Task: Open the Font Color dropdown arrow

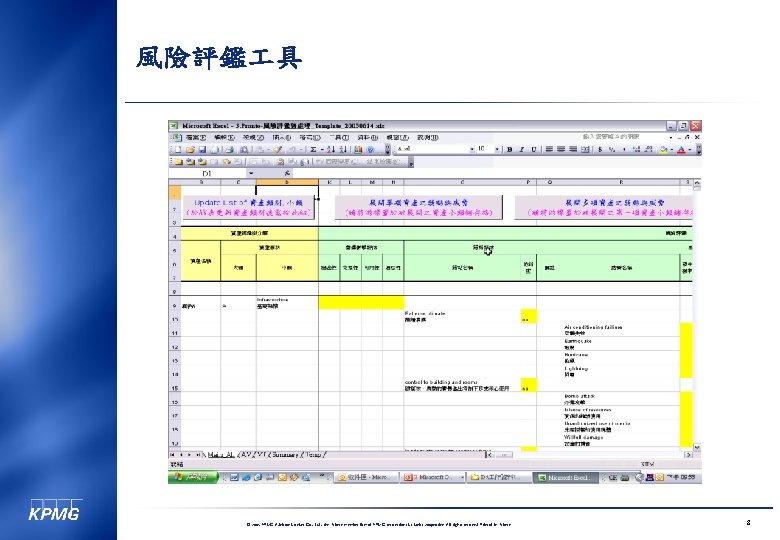Action: [689, 149]
